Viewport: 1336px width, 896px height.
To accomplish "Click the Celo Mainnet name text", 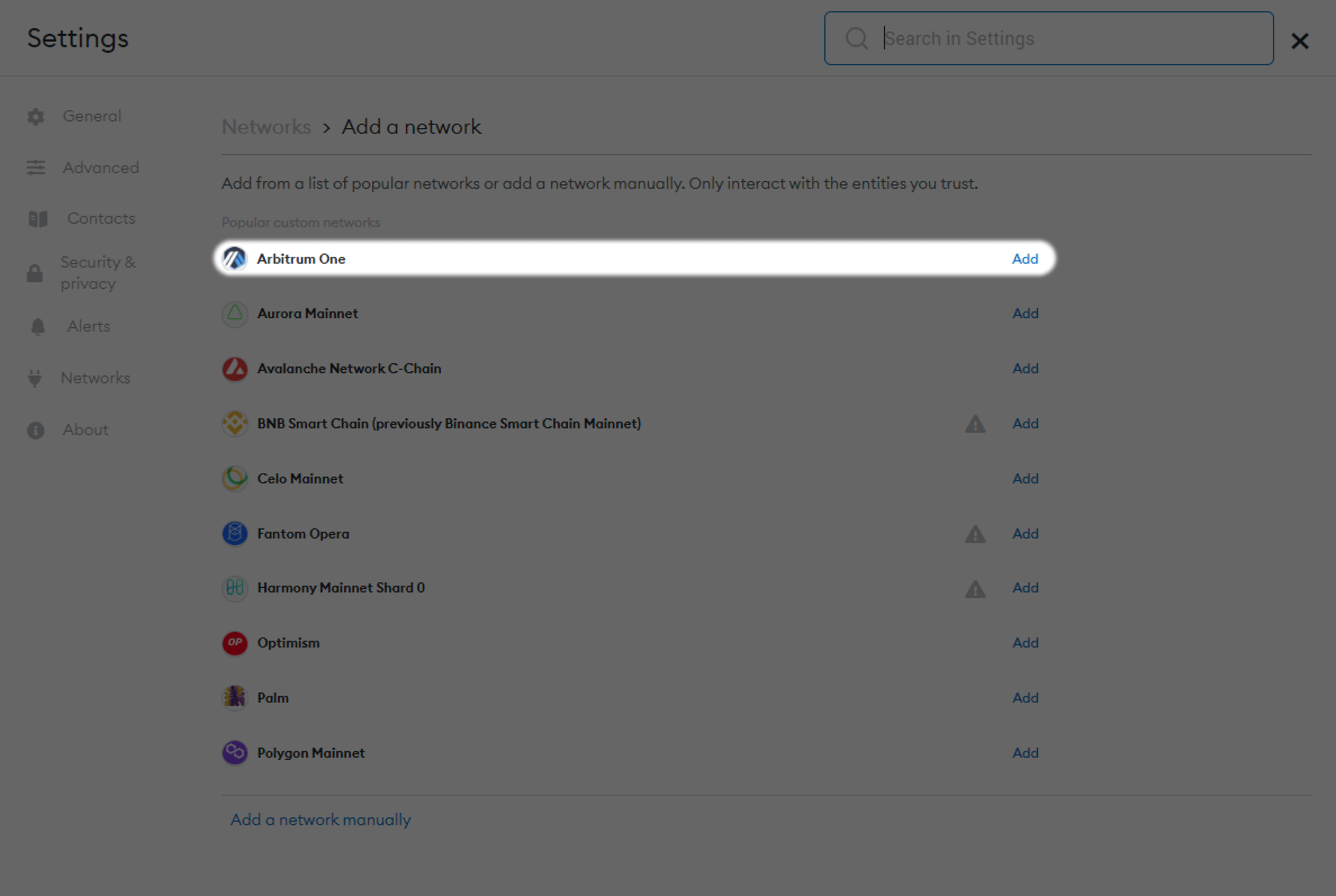I will (x=300, y=478).
